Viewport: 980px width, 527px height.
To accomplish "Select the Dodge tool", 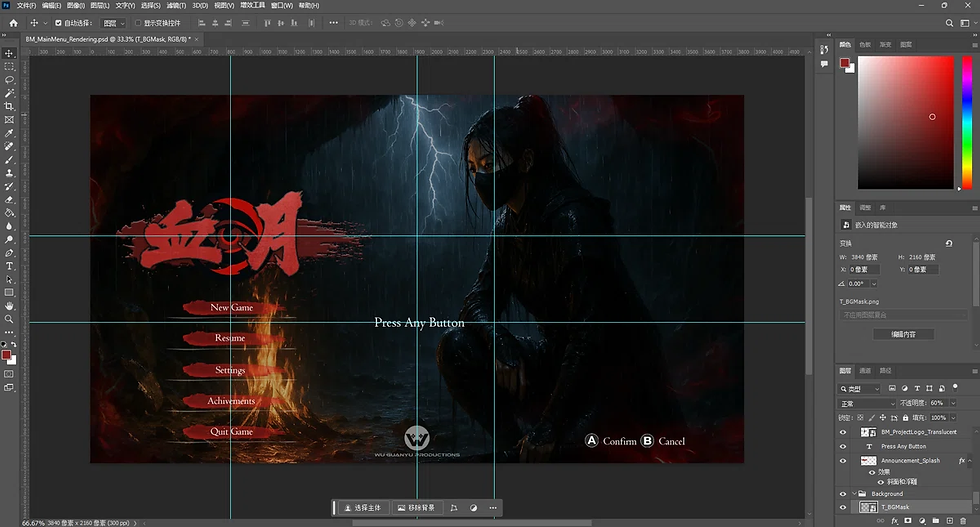I will (9, 239).
